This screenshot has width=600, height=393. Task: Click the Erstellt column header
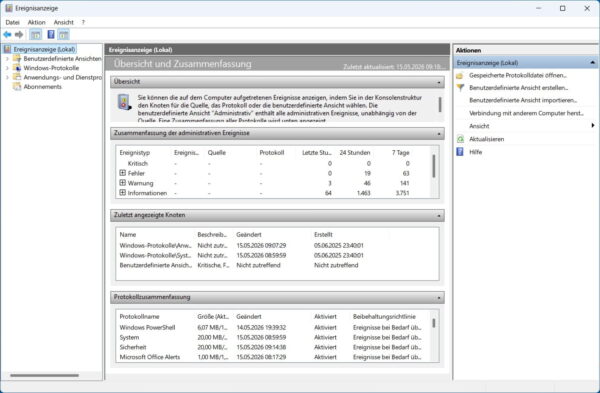323,235
